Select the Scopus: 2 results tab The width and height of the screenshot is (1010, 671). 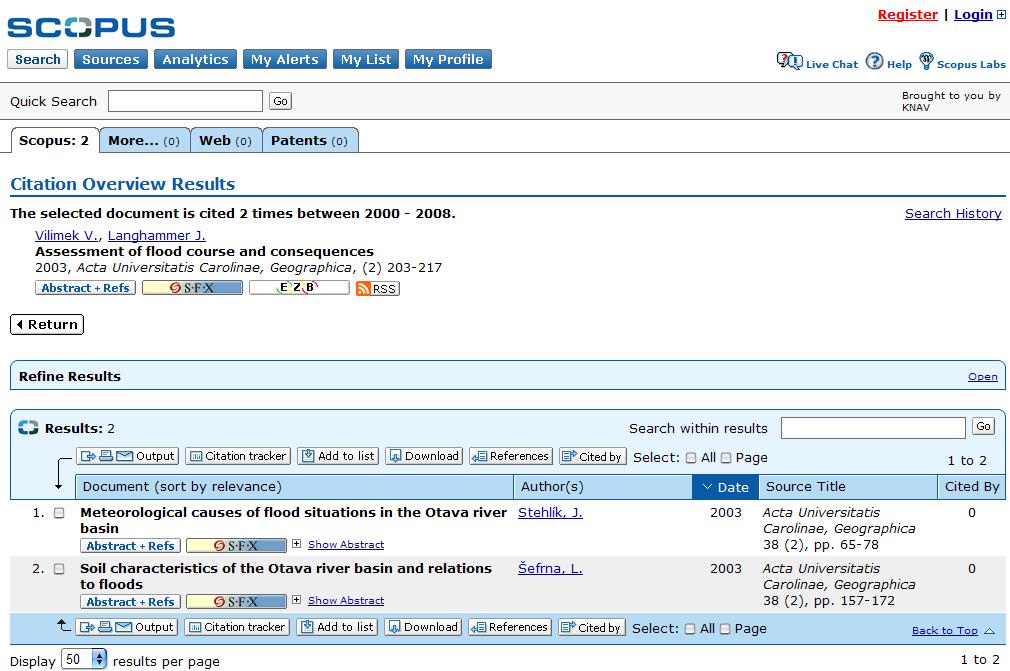[55, 140]
